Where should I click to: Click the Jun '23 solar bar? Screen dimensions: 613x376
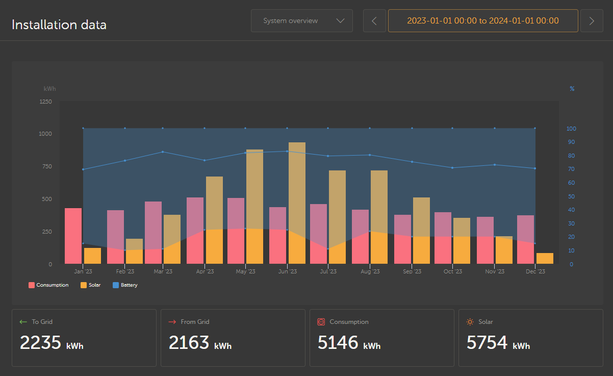click(297, 203)
